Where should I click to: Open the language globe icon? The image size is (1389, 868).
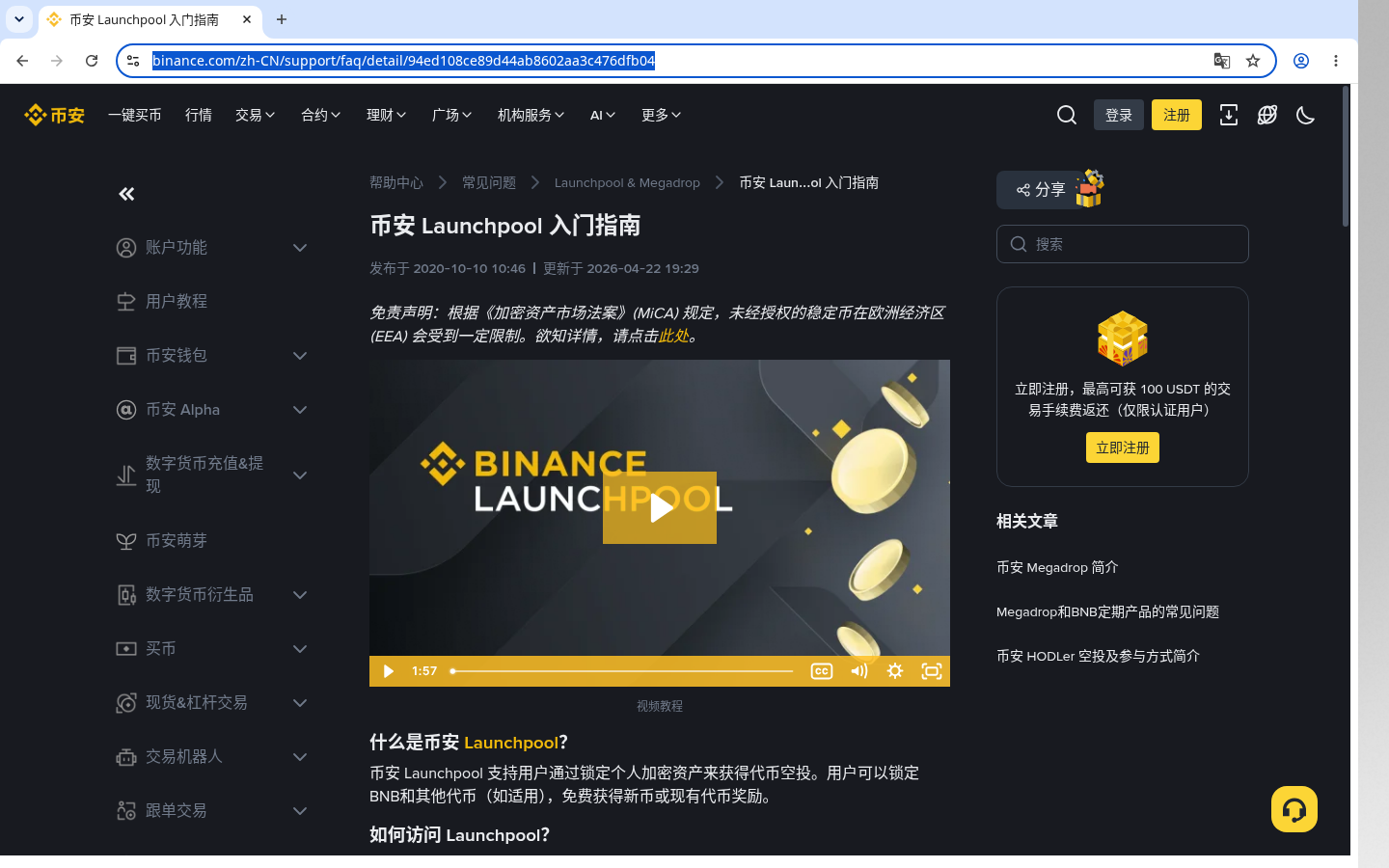1267,115
